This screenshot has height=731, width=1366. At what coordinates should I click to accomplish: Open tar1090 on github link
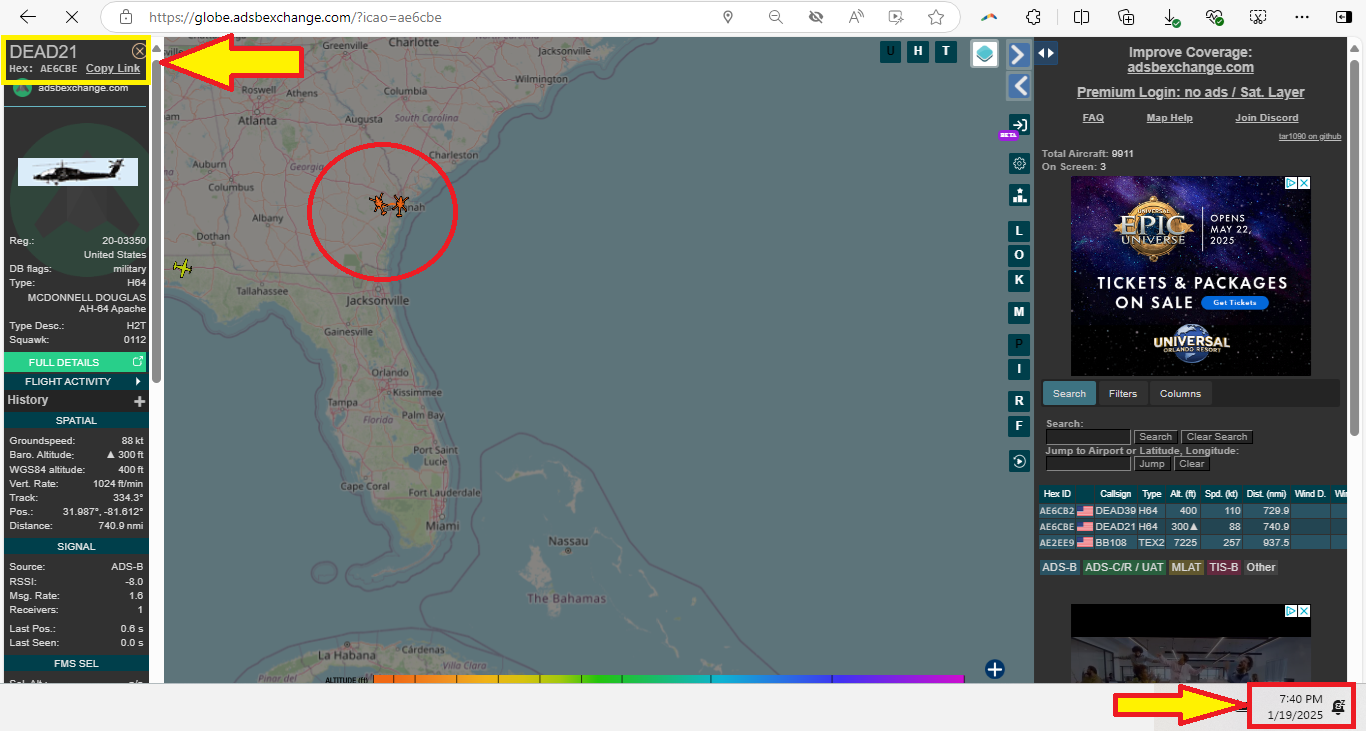click(1310, 136)
